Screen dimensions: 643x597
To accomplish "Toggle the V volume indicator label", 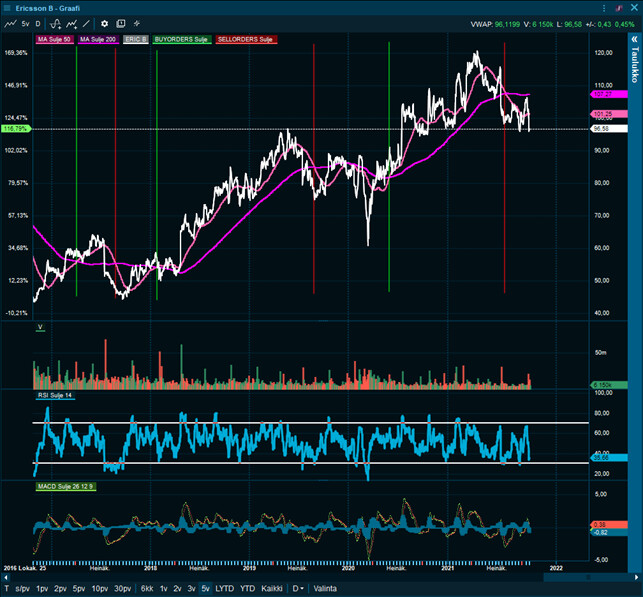I will (x=40, y=327).
